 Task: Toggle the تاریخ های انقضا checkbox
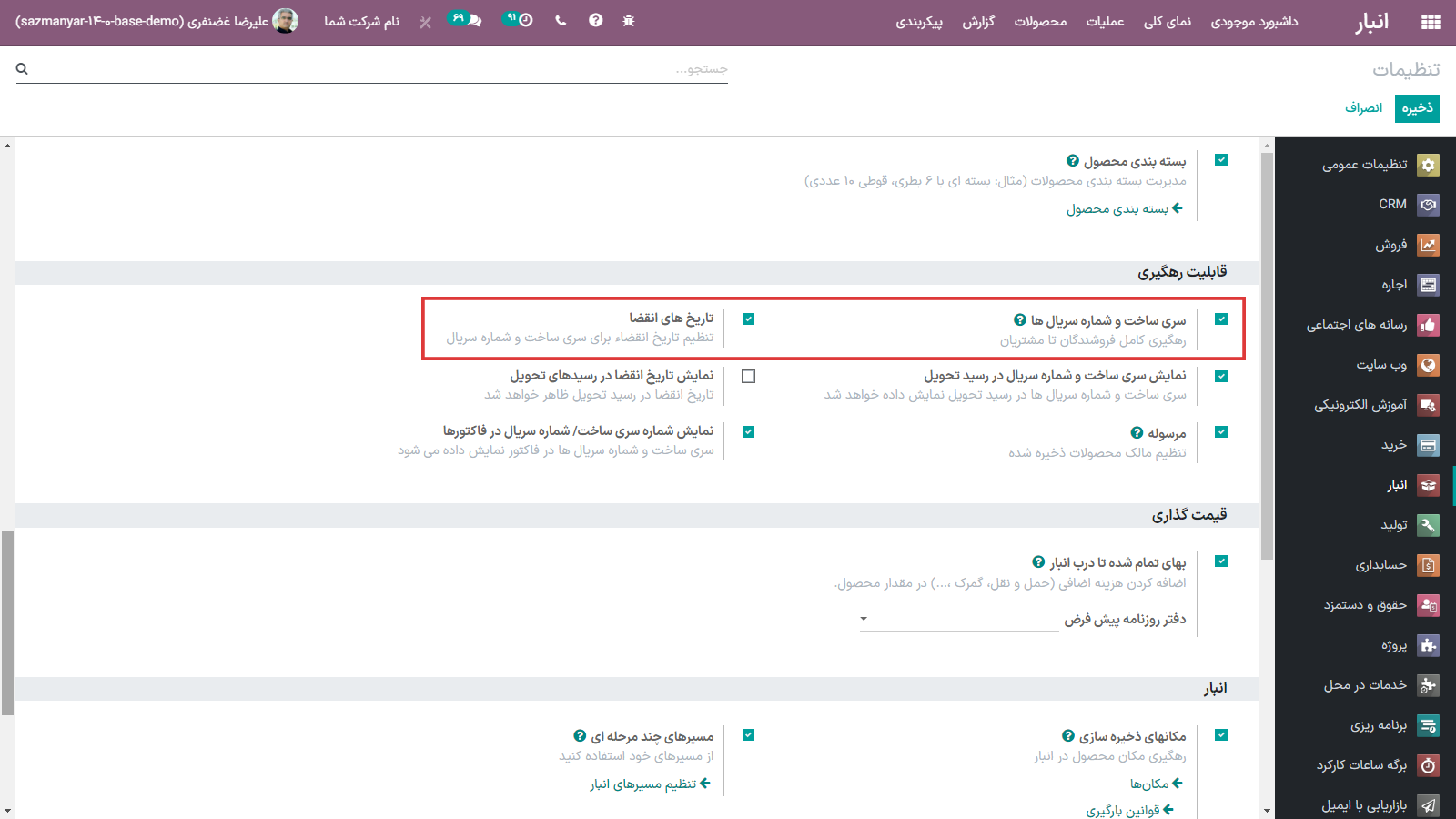coord(748,319)
